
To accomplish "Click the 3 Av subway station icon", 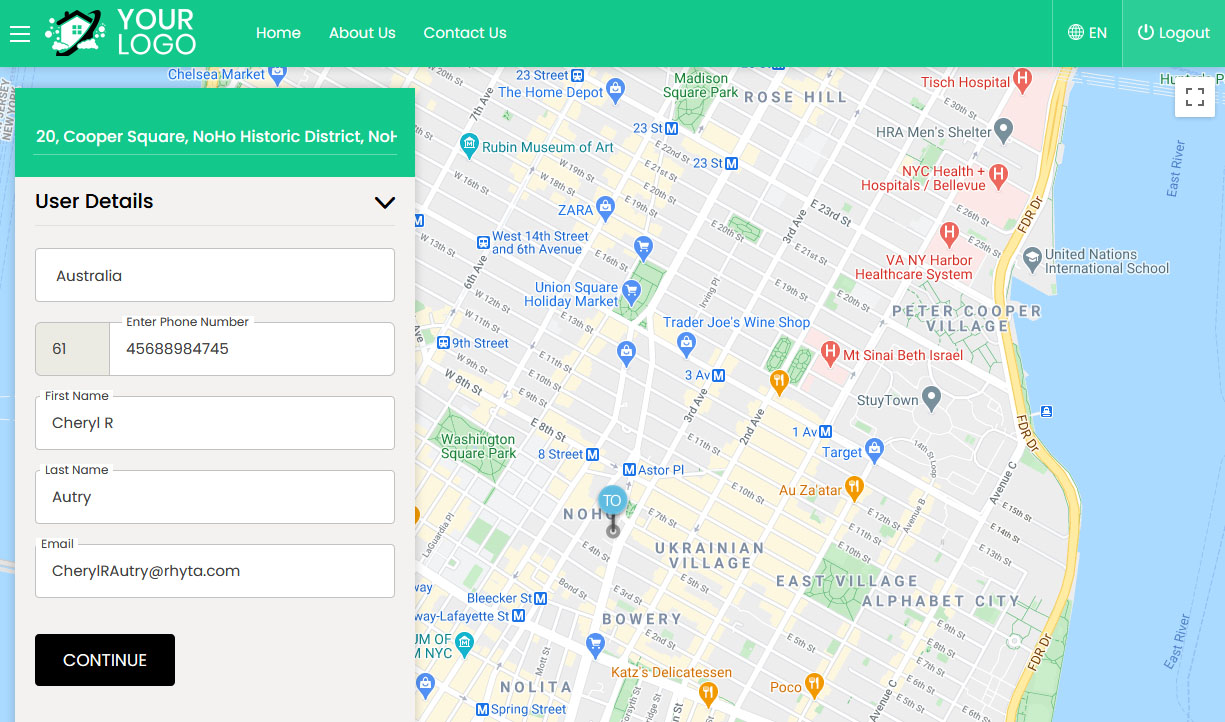I will click(x=718, y=375).
